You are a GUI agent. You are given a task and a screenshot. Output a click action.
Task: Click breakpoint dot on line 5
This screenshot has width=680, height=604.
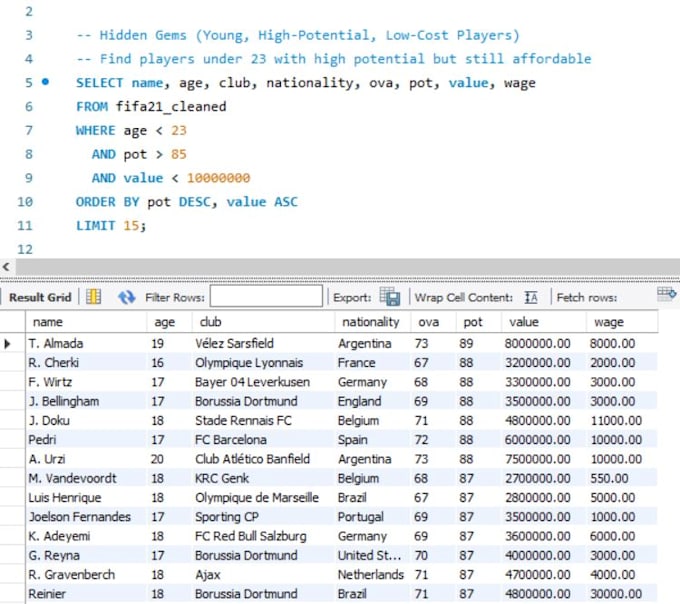[x=46, y=82]
